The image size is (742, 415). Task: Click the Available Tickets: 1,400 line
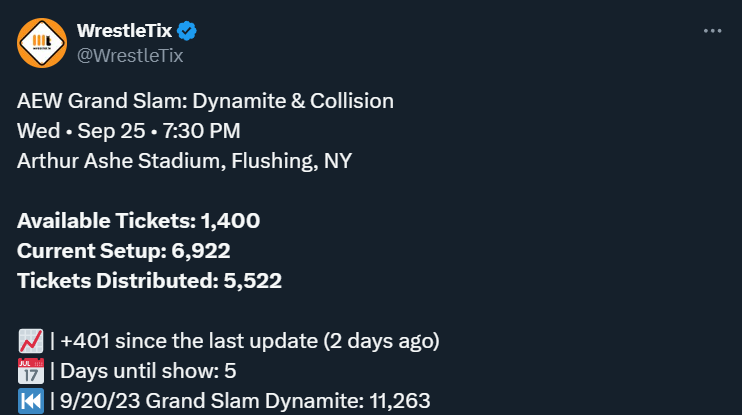(139, 221)
